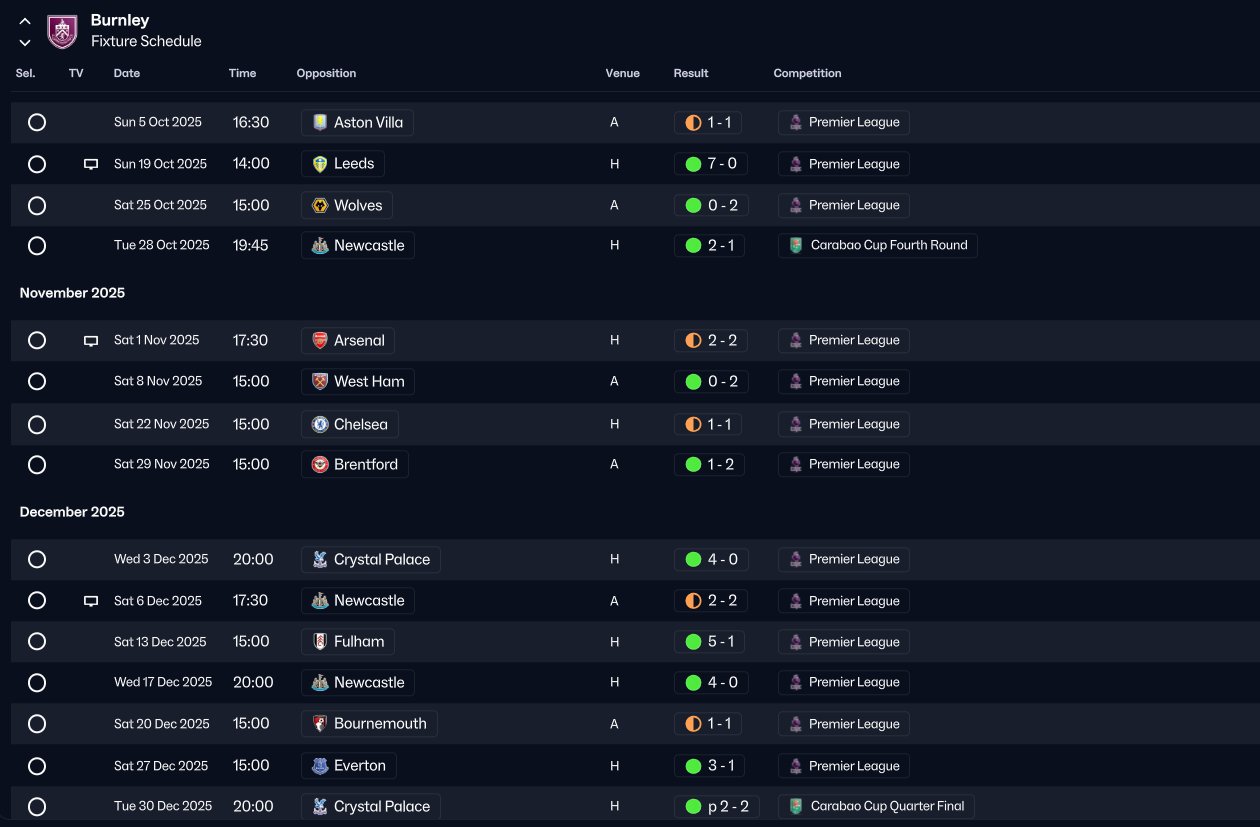Sort by the Competition column header
The image size is (1260, 827).
coord(807,73)
